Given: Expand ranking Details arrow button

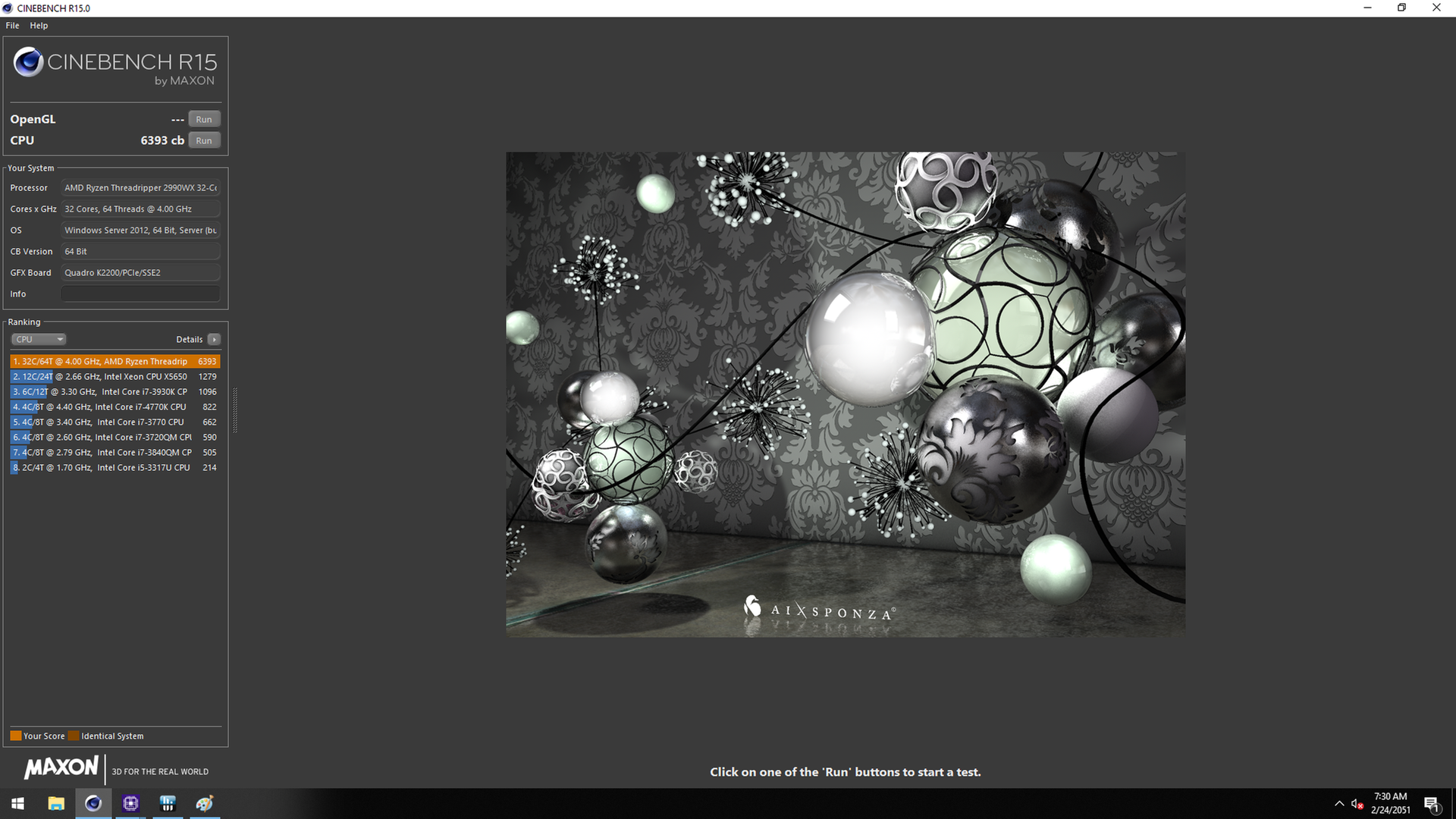Looking at the screenshot, I should click(214, 339).
